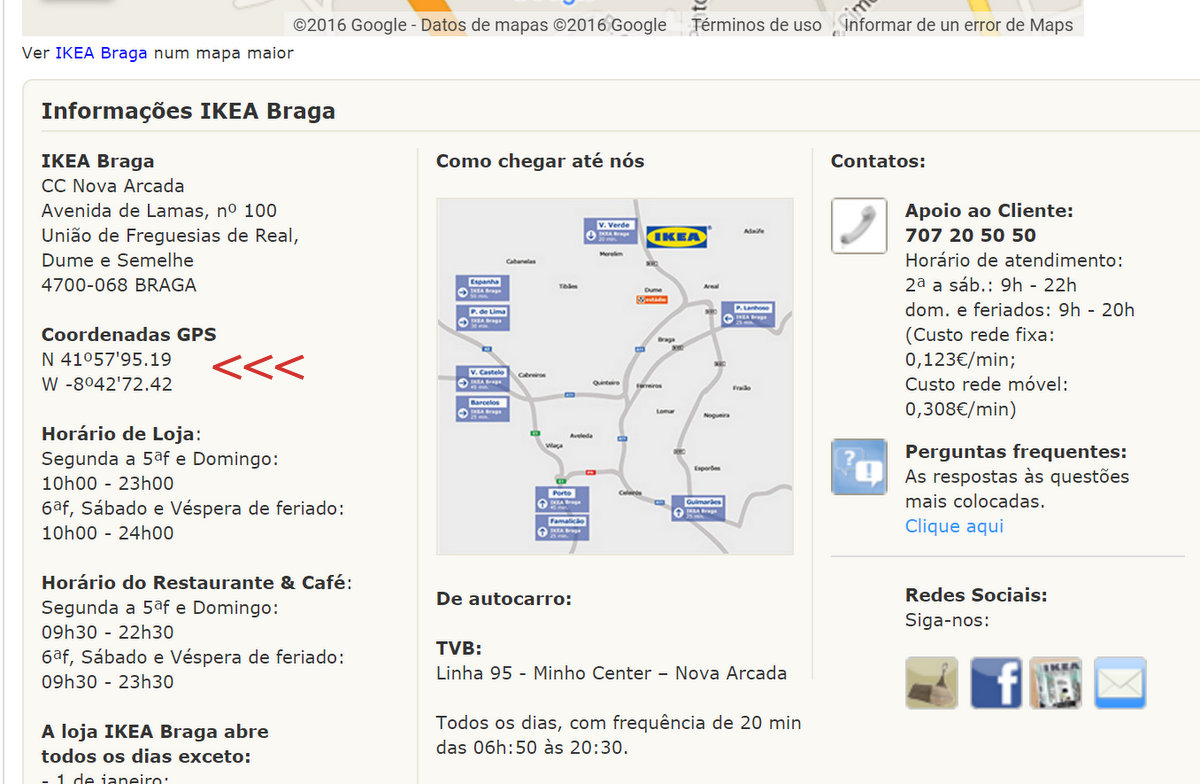This screenshot has height=784, width=1200.
Task: Click the 0,123€/min fixed network cost
Action: (x=958, y=359)
